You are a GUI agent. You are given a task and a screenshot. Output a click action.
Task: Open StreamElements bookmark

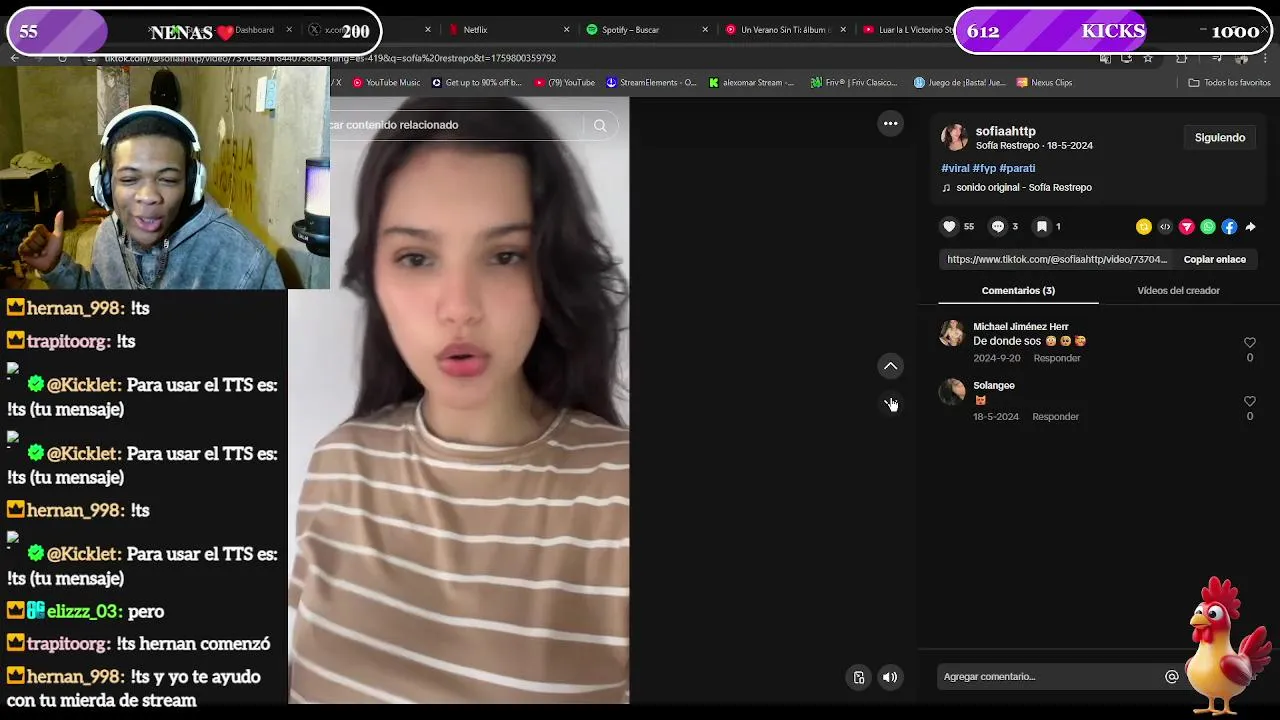651,83
